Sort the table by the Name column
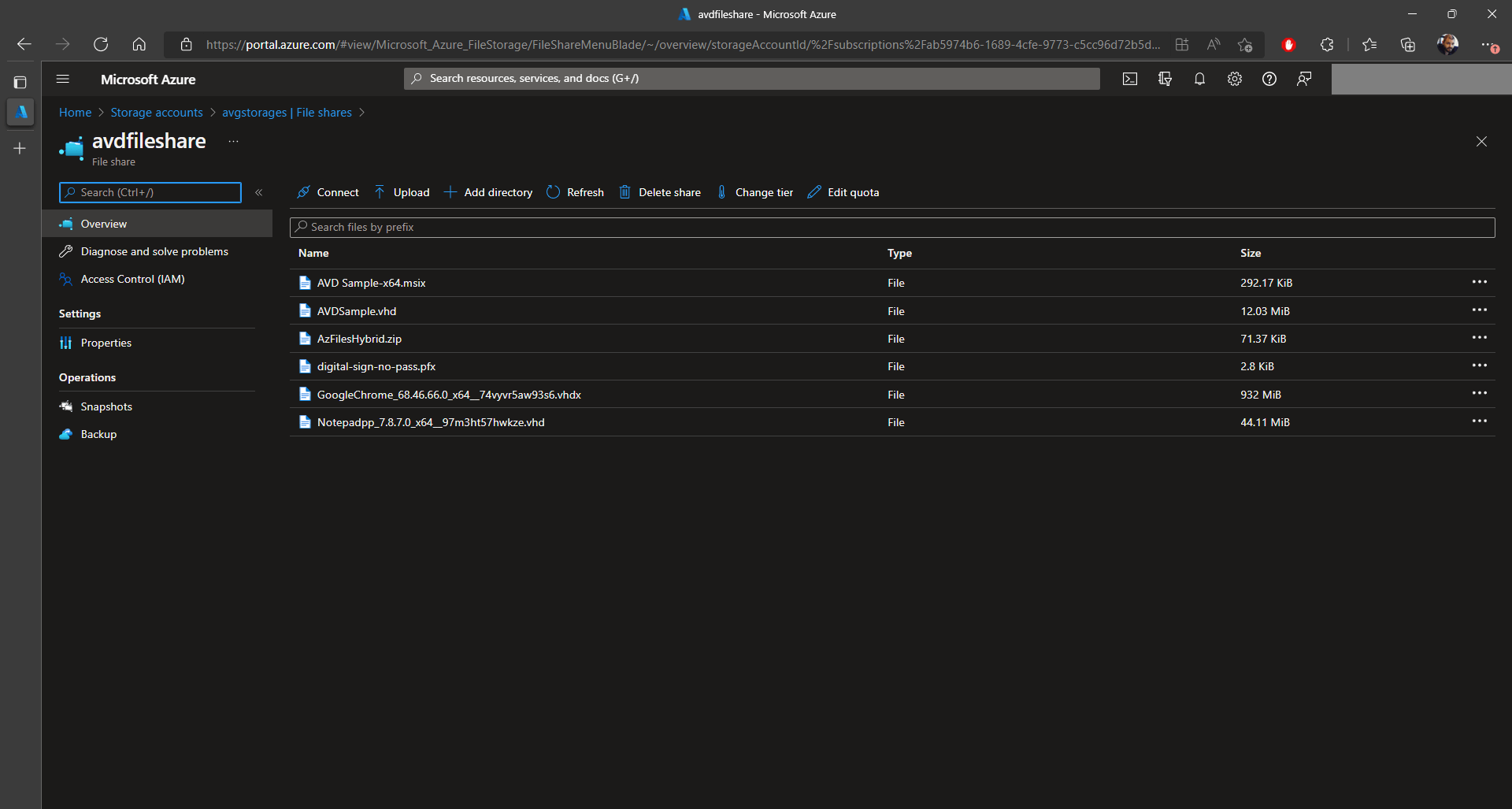Screen dimensions: 1512x809 click(x=313, y=253)
